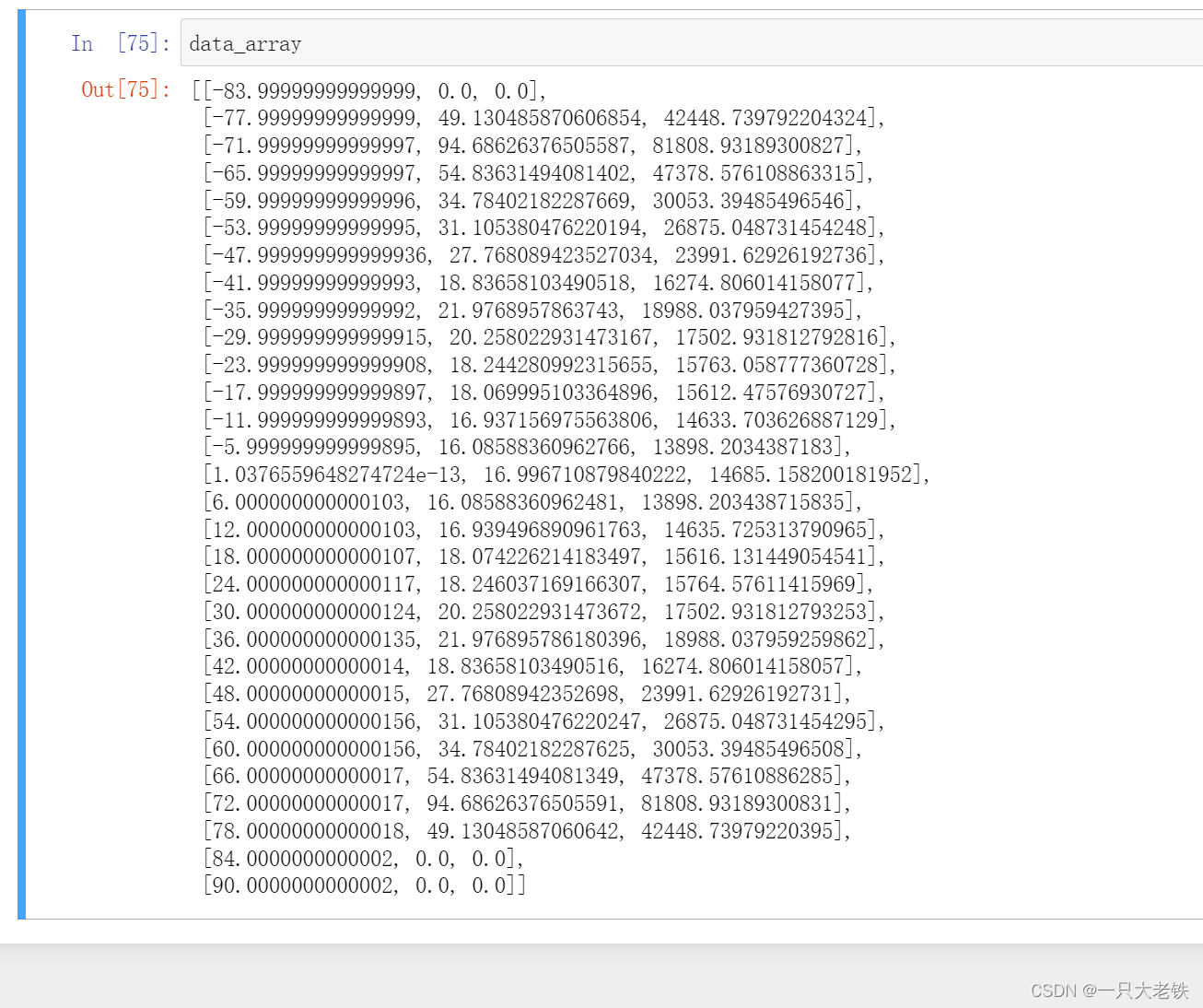Click the data_array code input cell
This screenshot has height=1008, width=1203.
[692, 43]
